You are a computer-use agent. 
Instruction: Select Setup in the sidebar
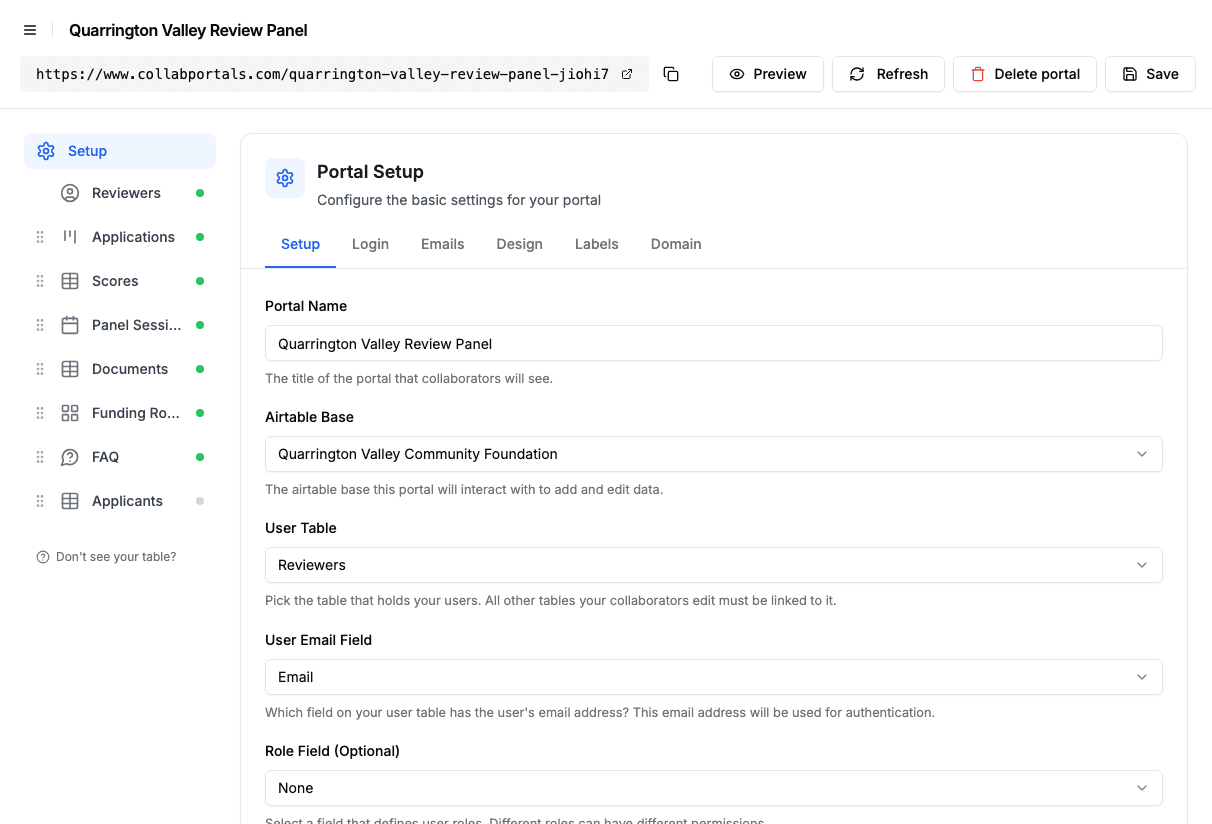click(120, 151)
